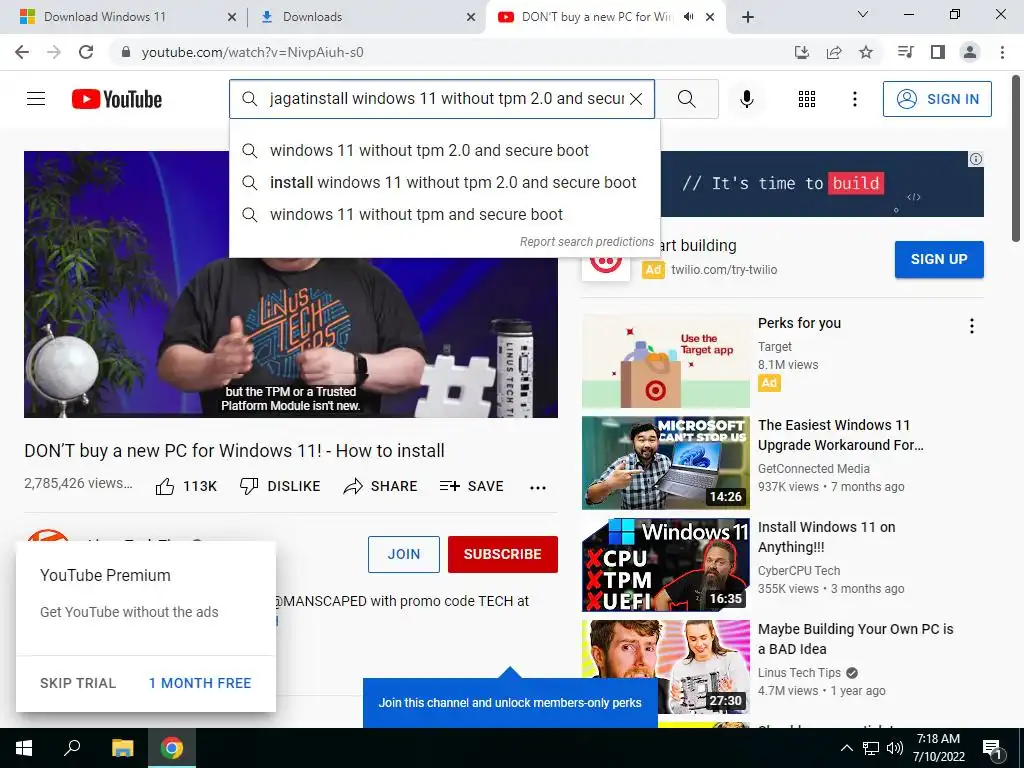The width and height of the screenshot is (1024, 768).
Task: Click 1 MONTH FREE offer
Action: 200,683
